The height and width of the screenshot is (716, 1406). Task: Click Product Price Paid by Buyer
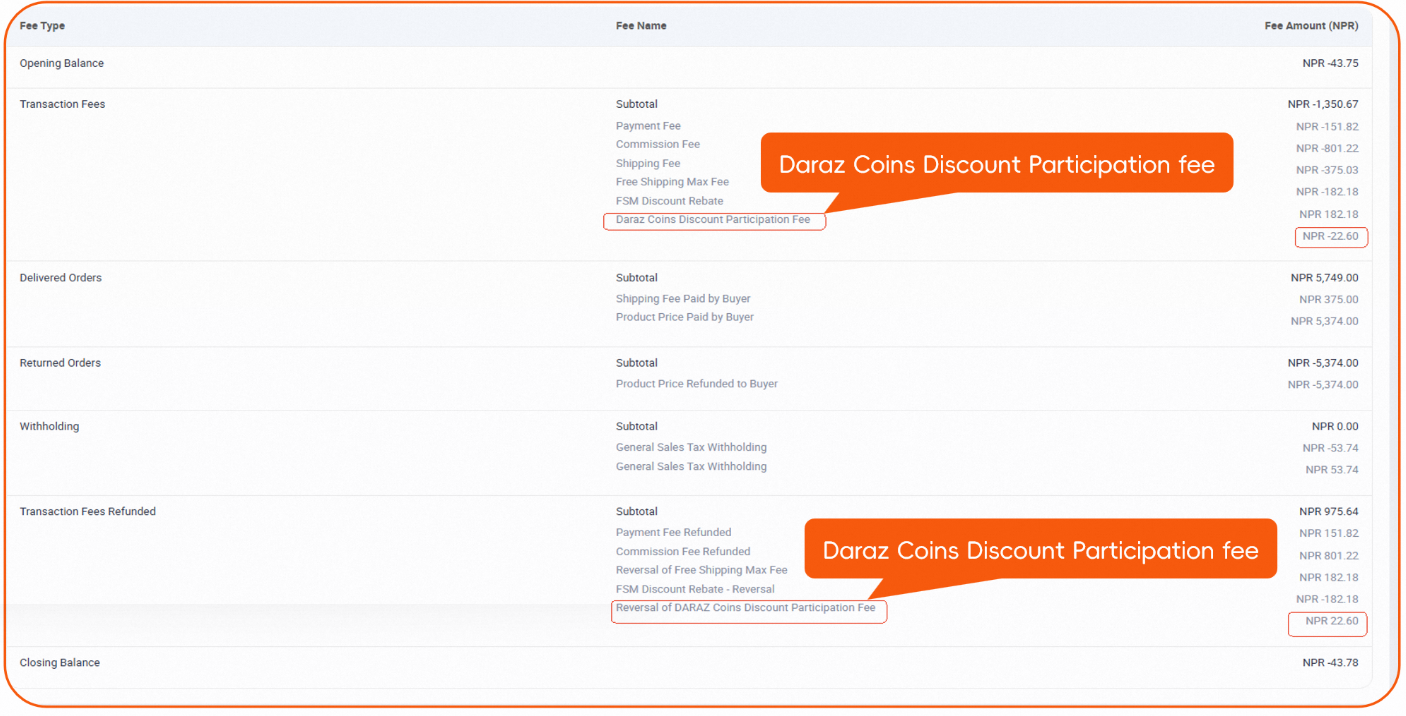point(685,317)
